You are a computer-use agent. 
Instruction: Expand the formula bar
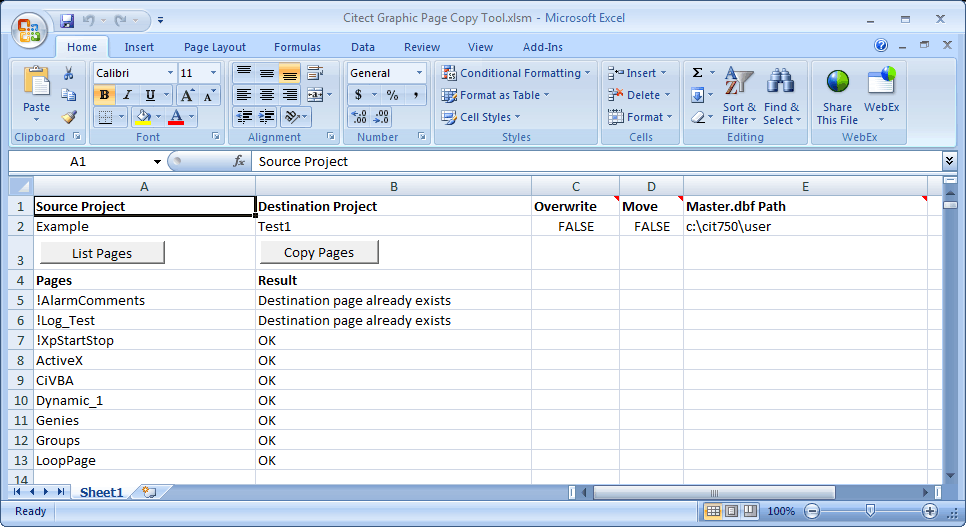pyautogui.click(x=949, y=161)
